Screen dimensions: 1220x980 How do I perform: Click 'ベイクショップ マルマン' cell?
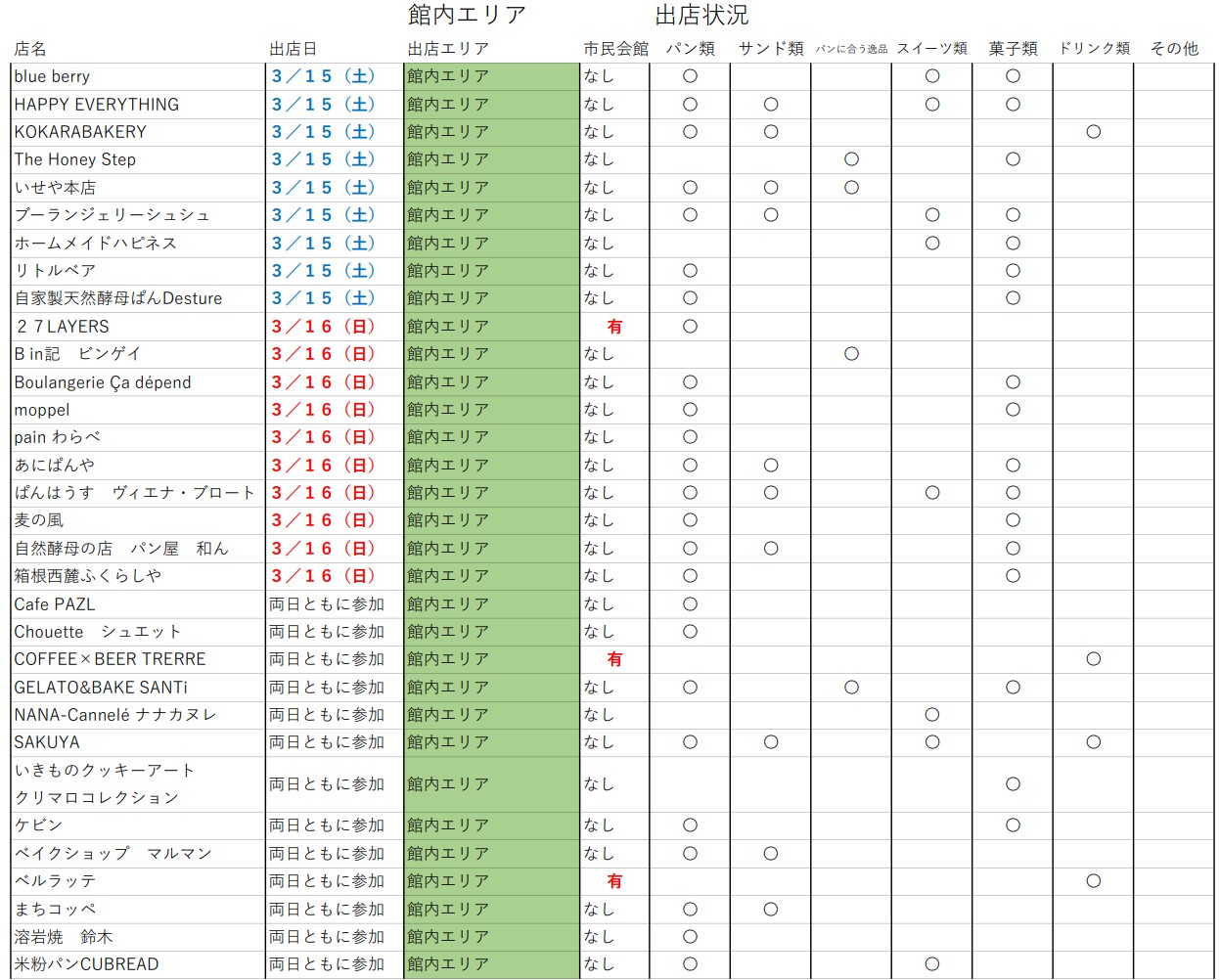click(113, 854)
